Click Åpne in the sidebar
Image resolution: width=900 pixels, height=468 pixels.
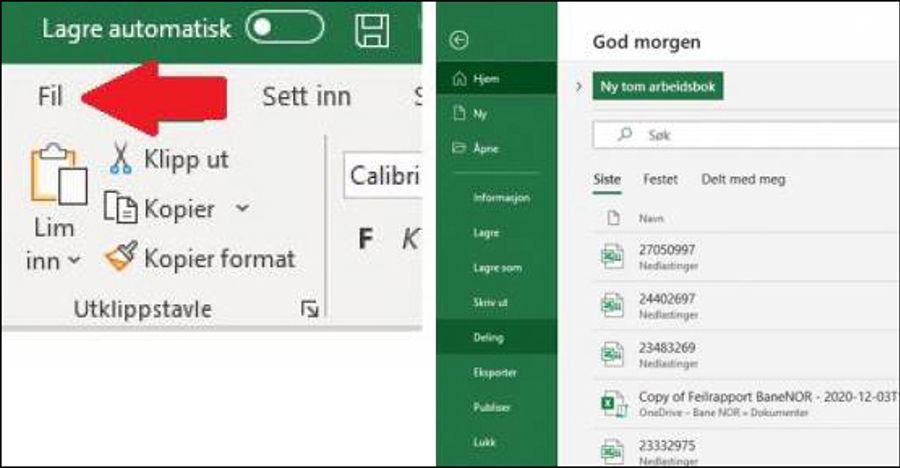(x=486, y=148)
